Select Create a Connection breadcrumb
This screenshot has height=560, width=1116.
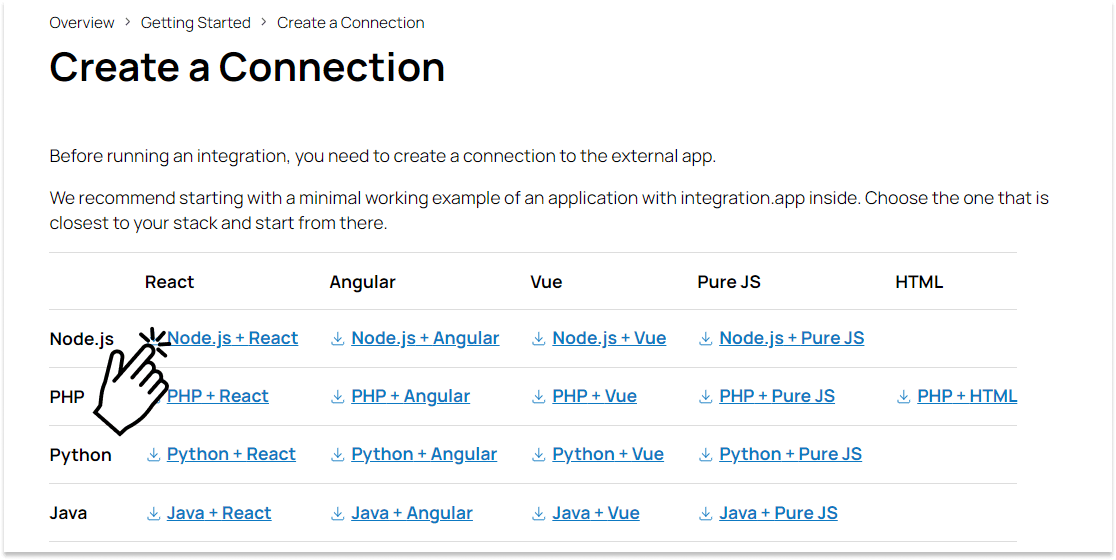(351, 23)
